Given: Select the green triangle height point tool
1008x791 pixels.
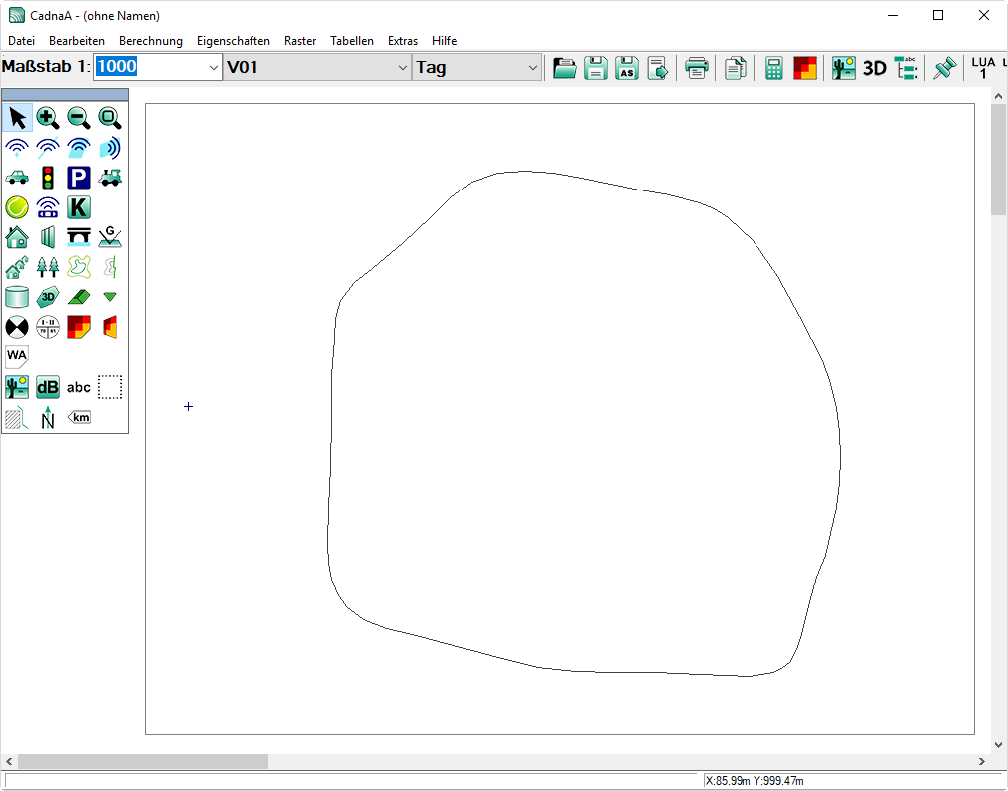Looking at the screenshot, I should click(x=110, y=297).
